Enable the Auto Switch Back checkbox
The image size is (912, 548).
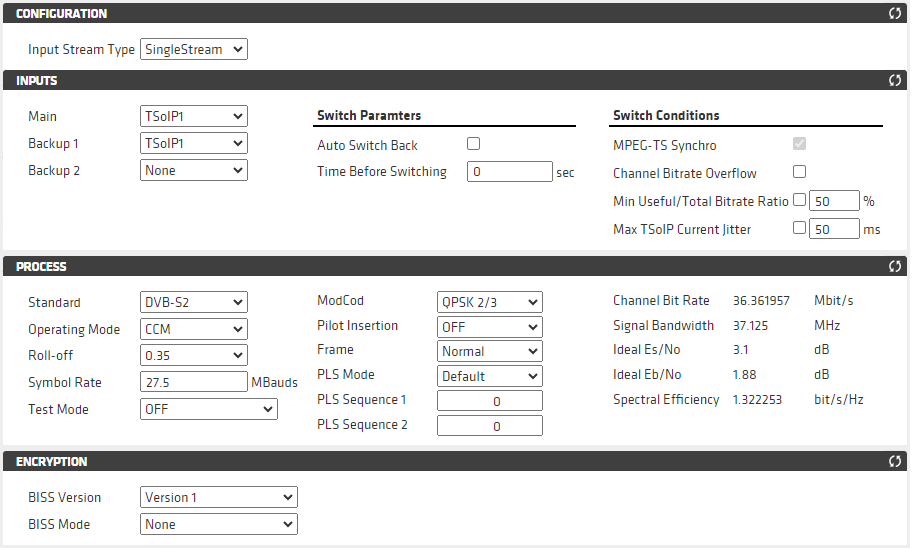[x=474, y=144]
